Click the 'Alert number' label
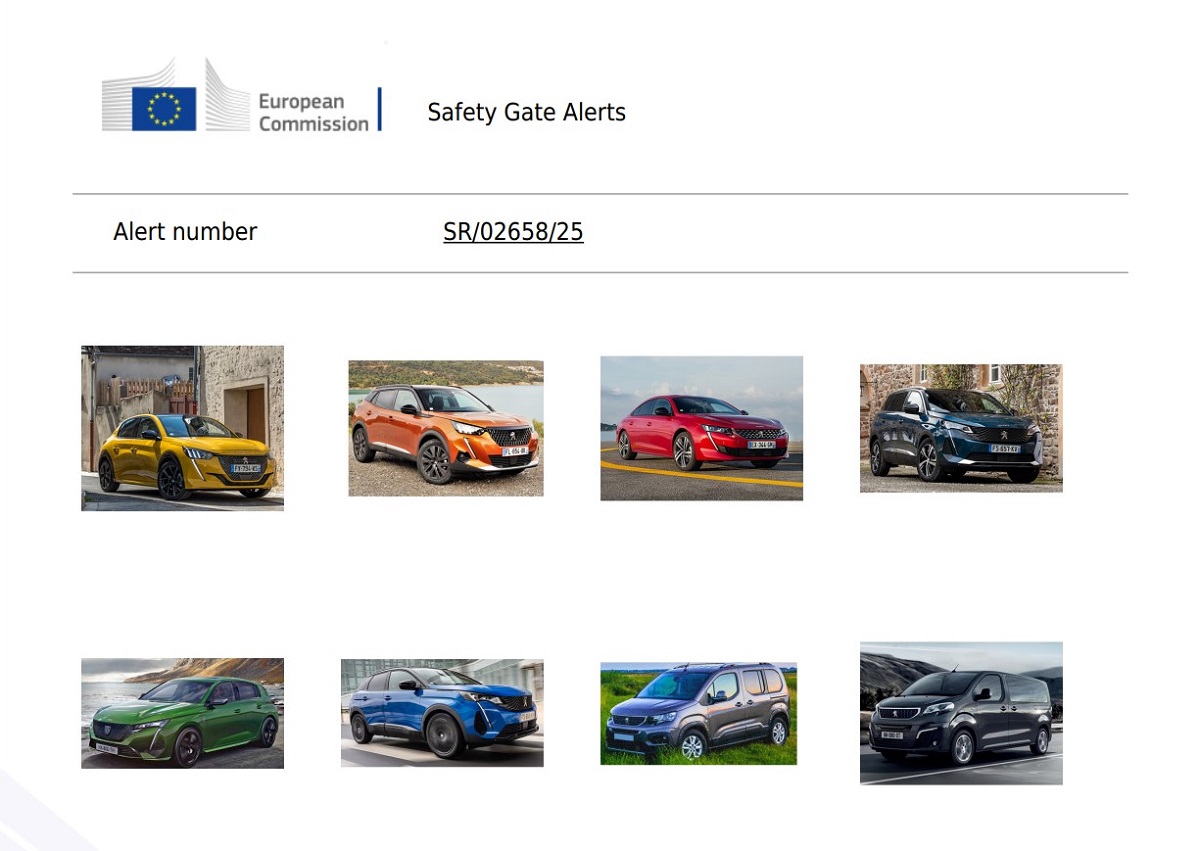The width and height of the screenshot is (1200, 851). point(185,232)
